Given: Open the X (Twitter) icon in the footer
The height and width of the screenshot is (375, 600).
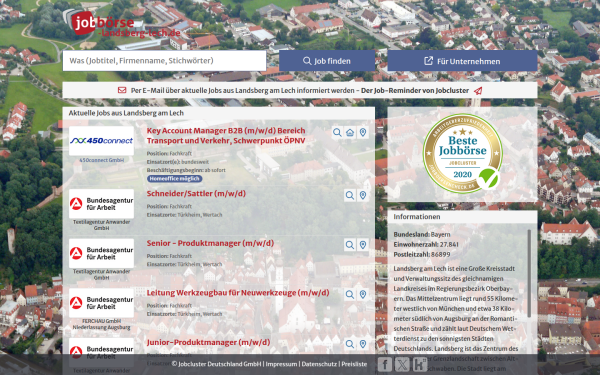Looking at the screenshot, I should coord(402,364).
